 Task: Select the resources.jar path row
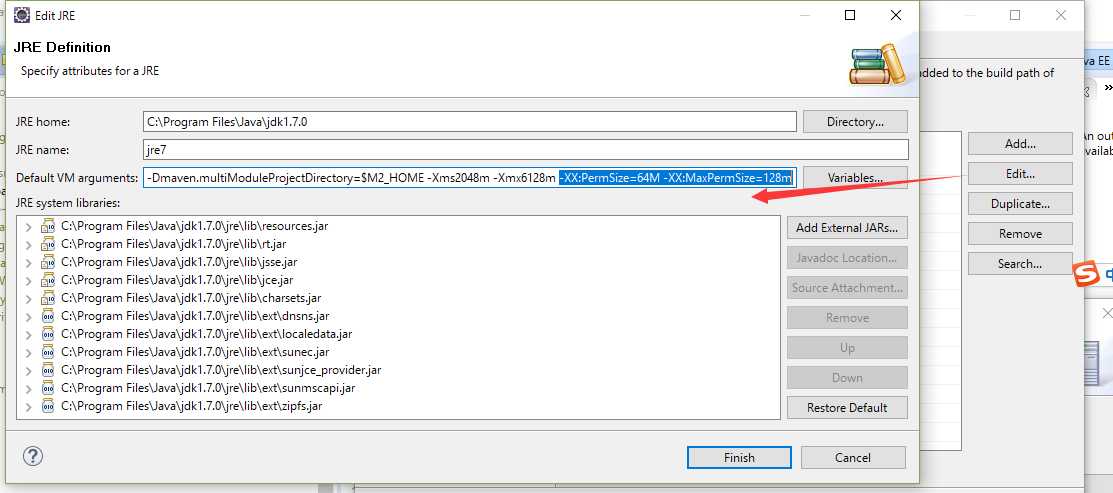(194, 226)
